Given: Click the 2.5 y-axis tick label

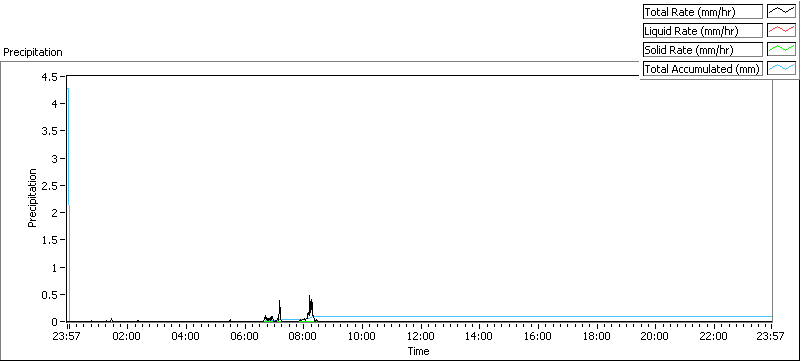Looking at the screenshot, I should [x=52, y=186].
